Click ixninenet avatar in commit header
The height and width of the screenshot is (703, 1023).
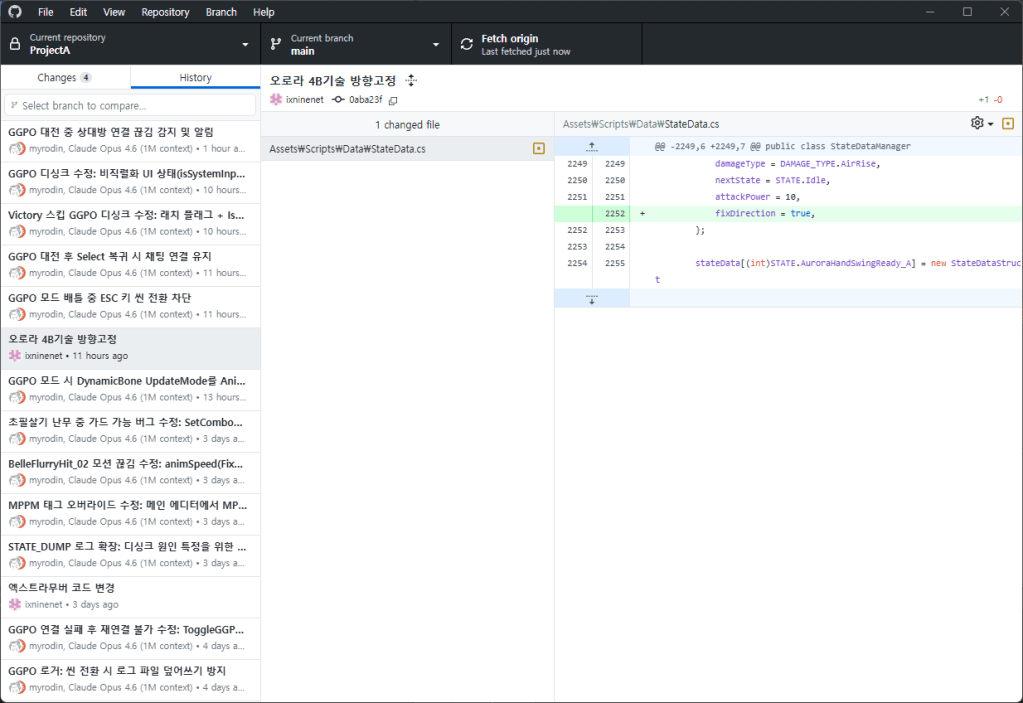coord(276,100)
